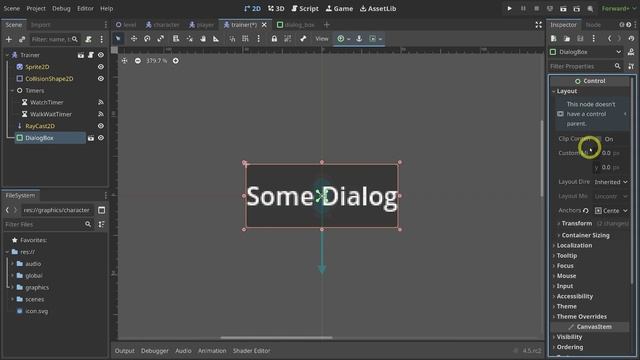Expand the Container Sizing section

(585, 235)
